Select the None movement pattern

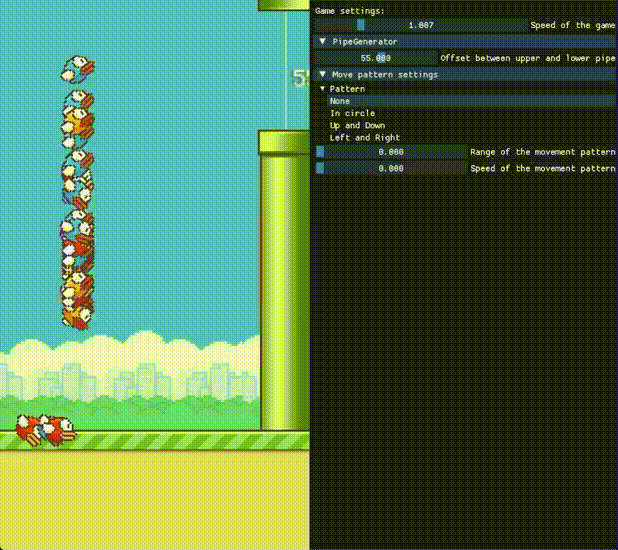pyautogui.click(x=471, y=101)
